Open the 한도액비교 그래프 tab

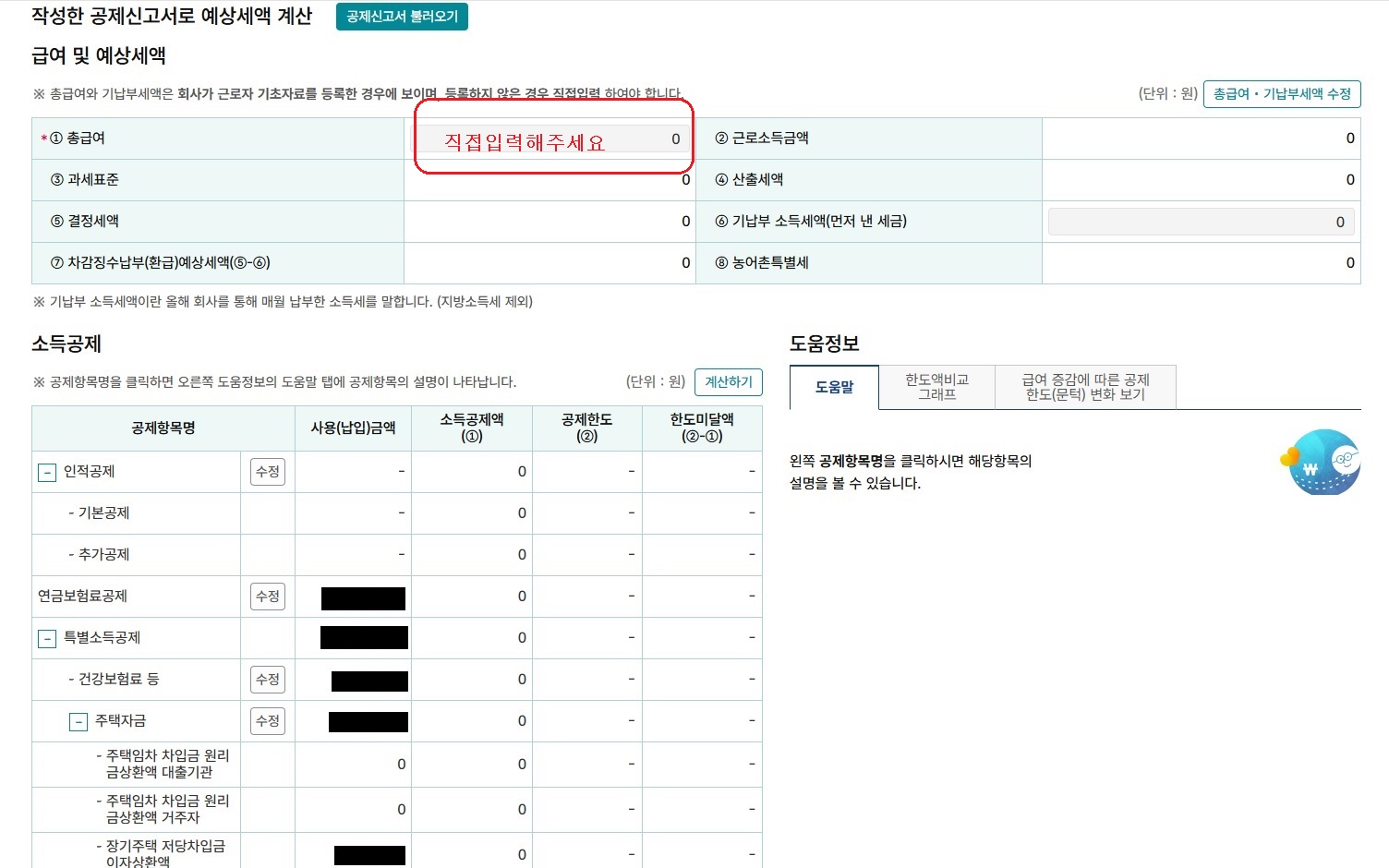click(936, 386)
